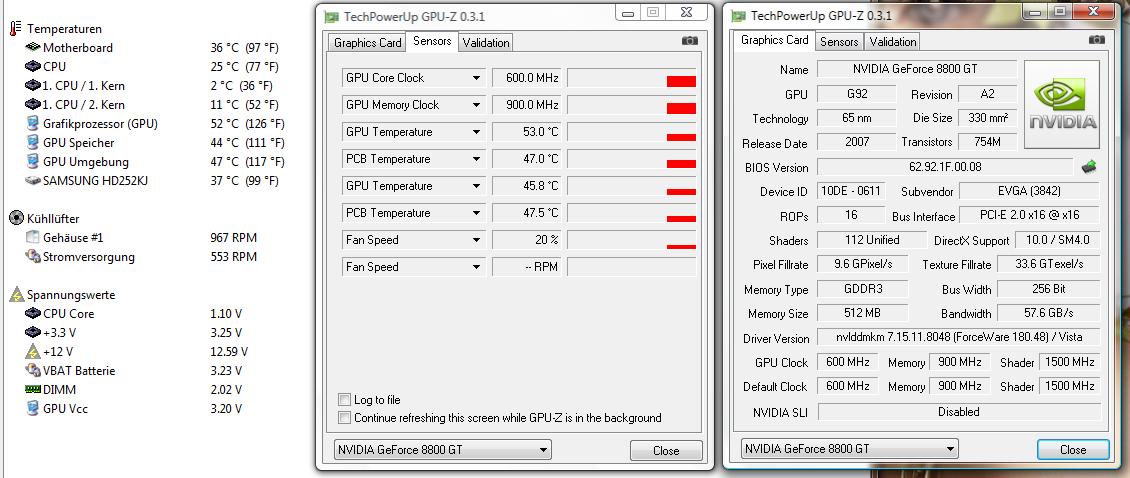Select Graphics Card tab in right GPU-Z window
This screenshot has width=1130, height=478.
(775, 40)
